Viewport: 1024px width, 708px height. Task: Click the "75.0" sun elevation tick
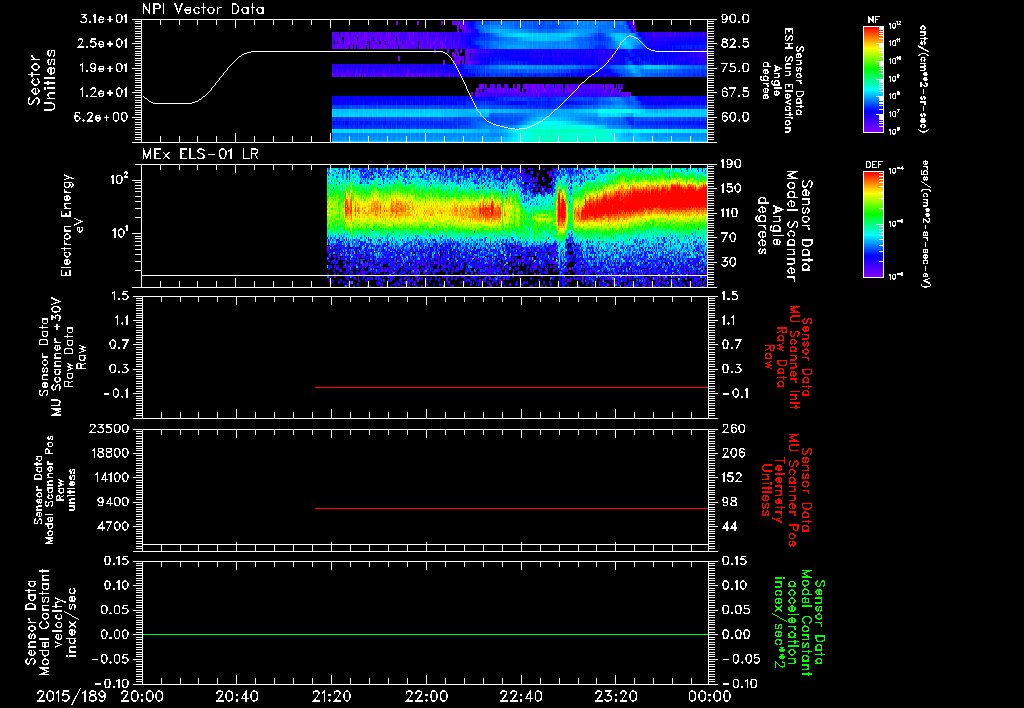735,68
